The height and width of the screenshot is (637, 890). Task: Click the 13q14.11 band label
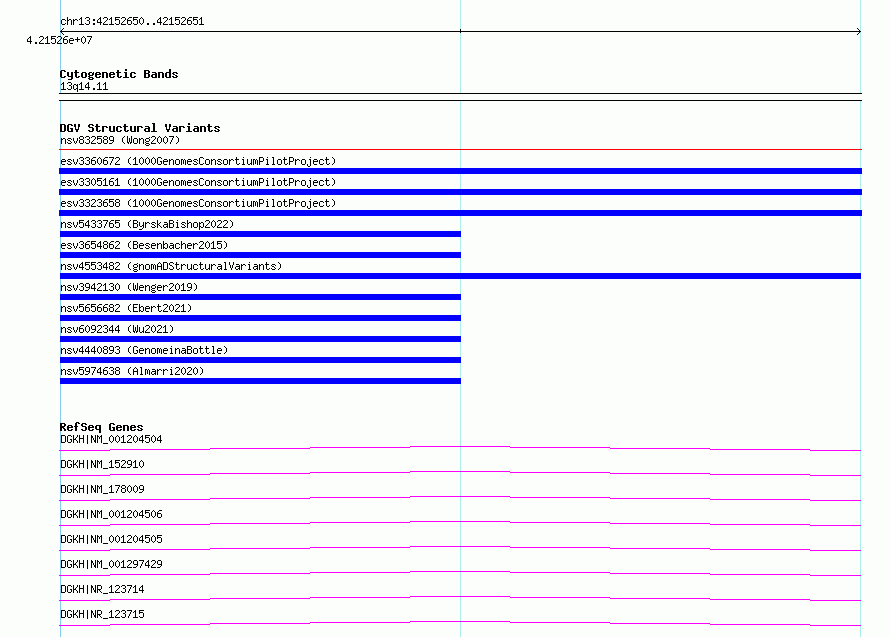point(84,86)
